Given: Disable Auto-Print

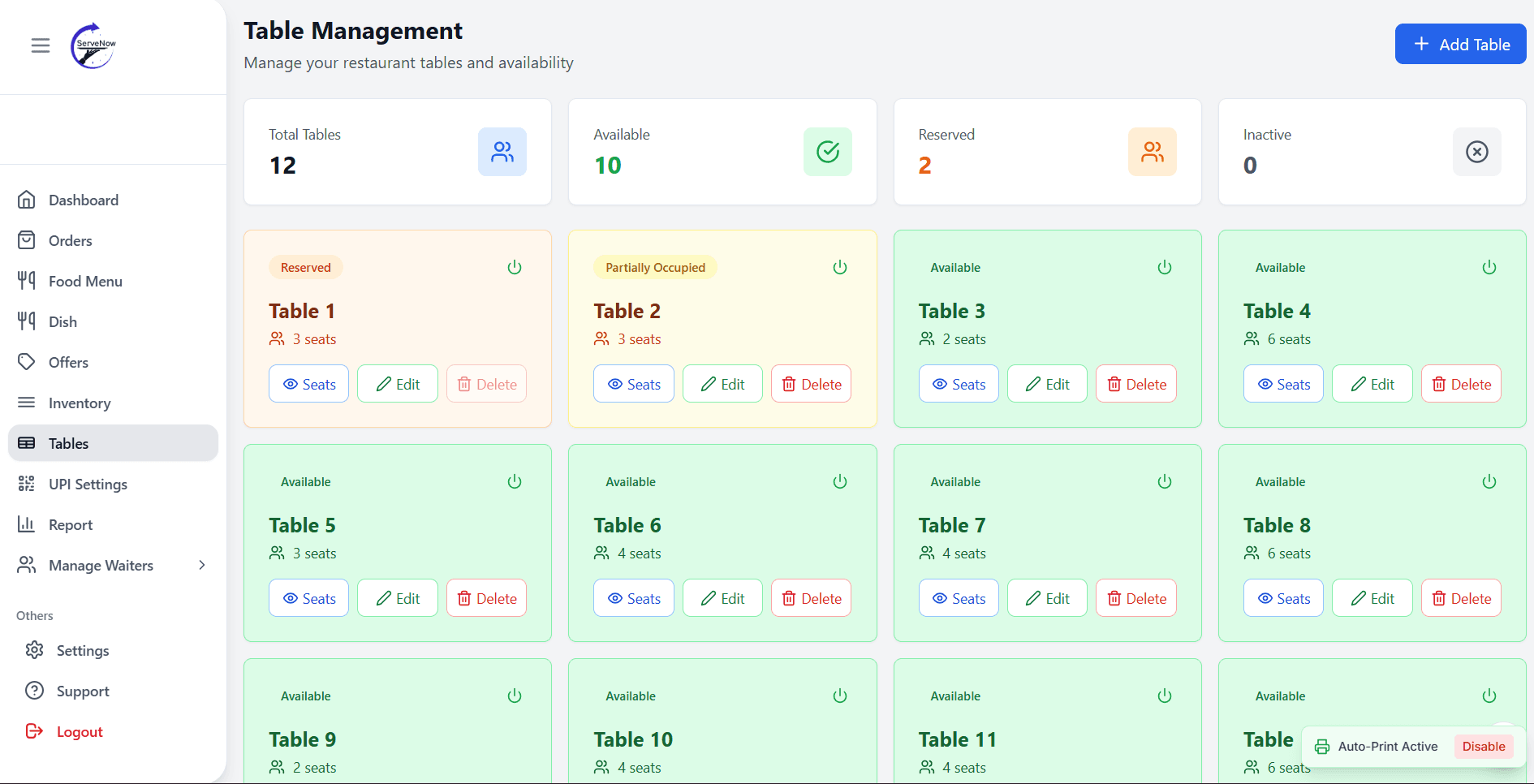Looking at the screenshot, I should 1483,747.
